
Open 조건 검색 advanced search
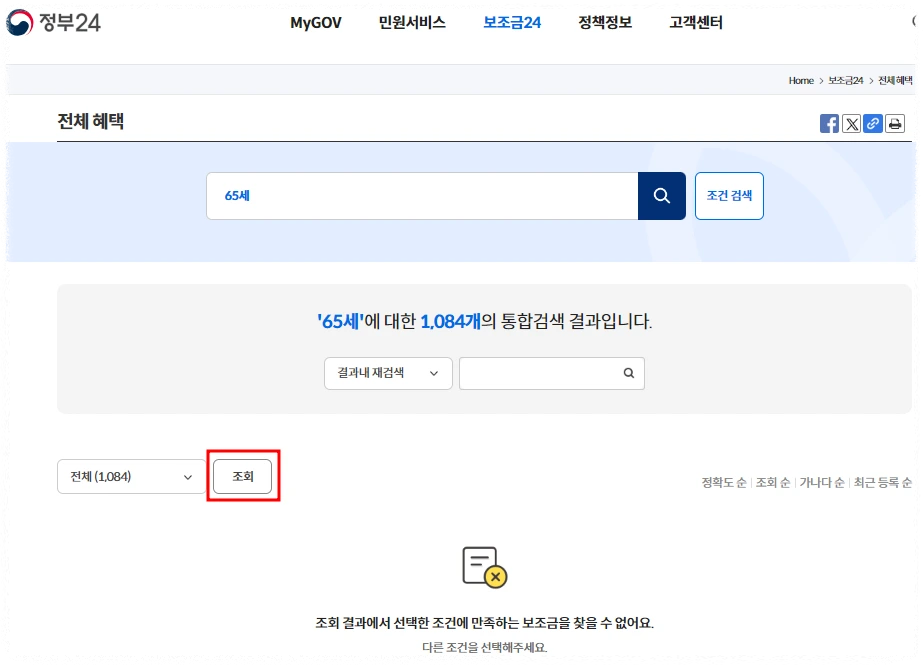[729, 196]
